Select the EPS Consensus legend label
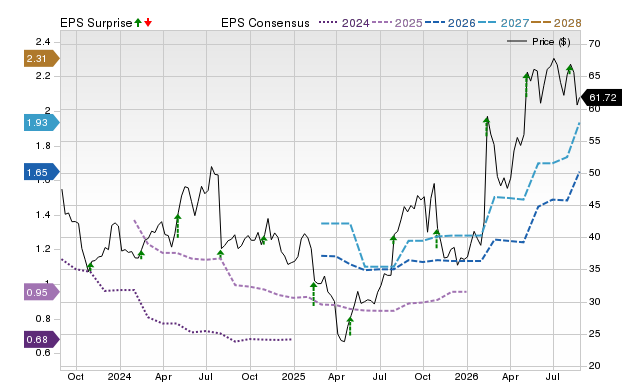The height and width of the screenshot is (382, 640). [265, 23]
